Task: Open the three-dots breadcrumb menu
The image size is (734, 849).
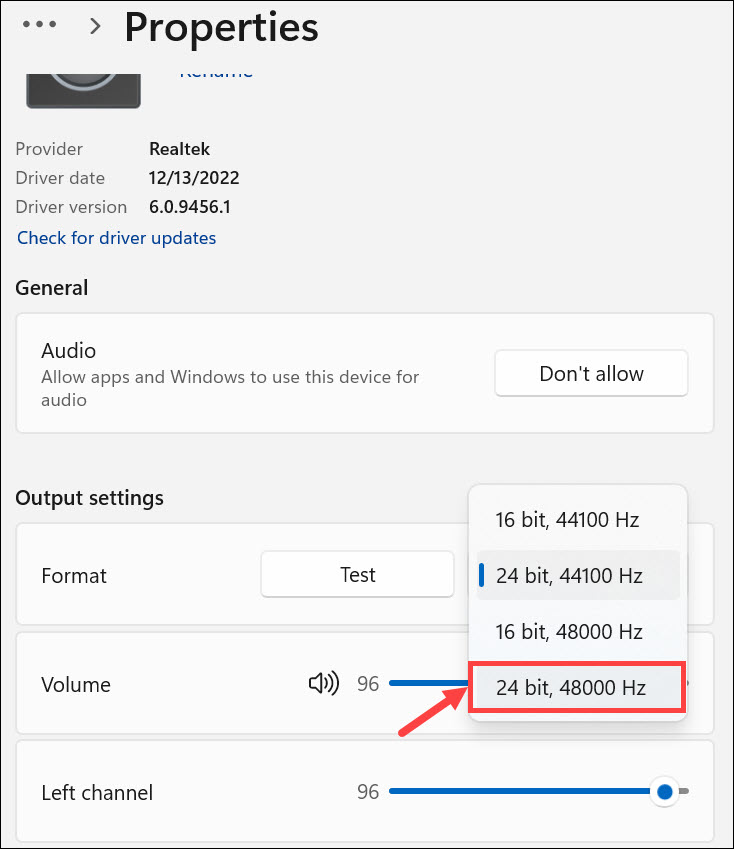Action: (39, 25)
